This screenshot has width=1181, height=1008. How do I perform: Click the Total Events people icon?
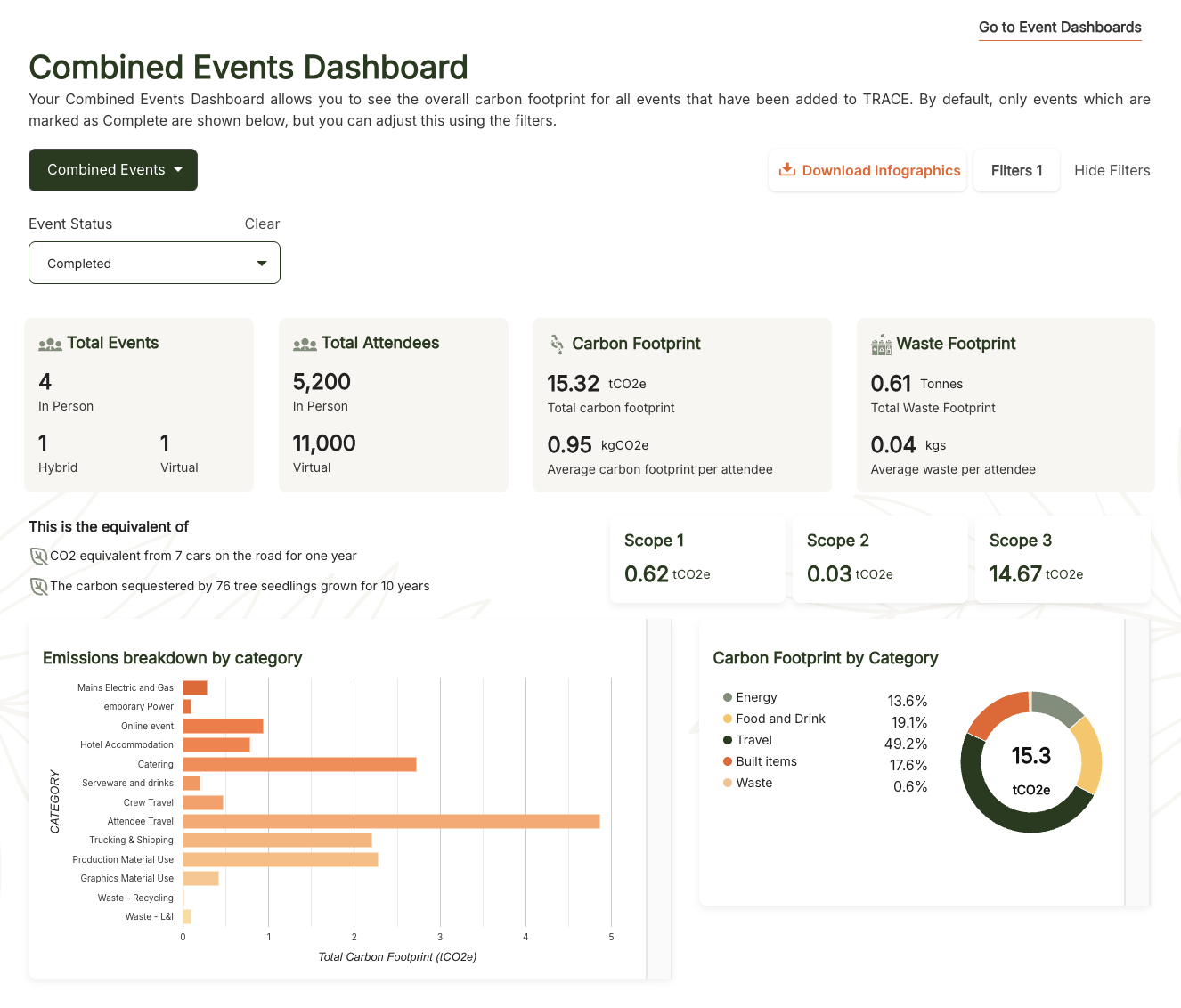(x=50, y=345)
